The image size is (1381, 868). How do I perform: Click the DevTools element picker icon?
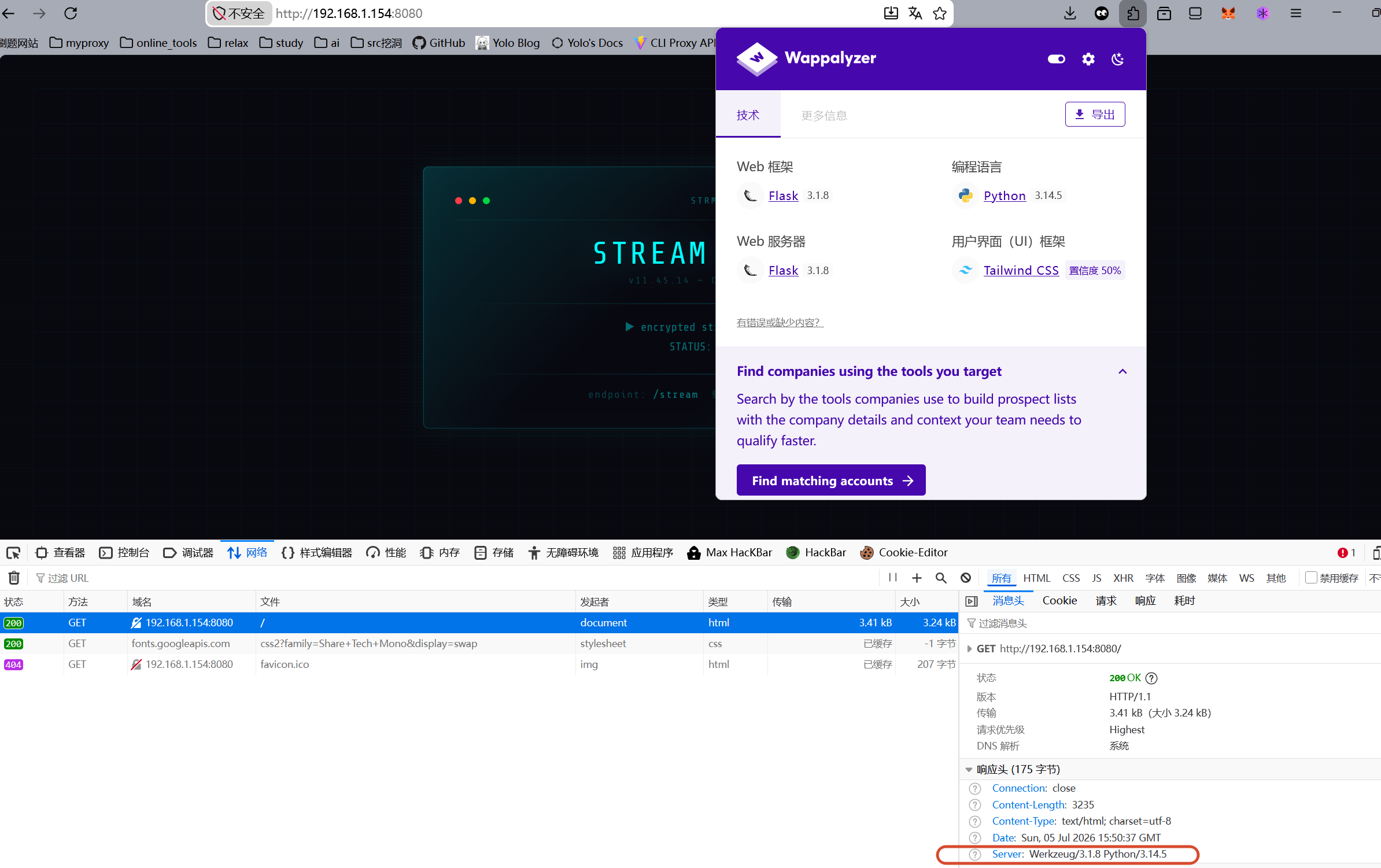13,553
